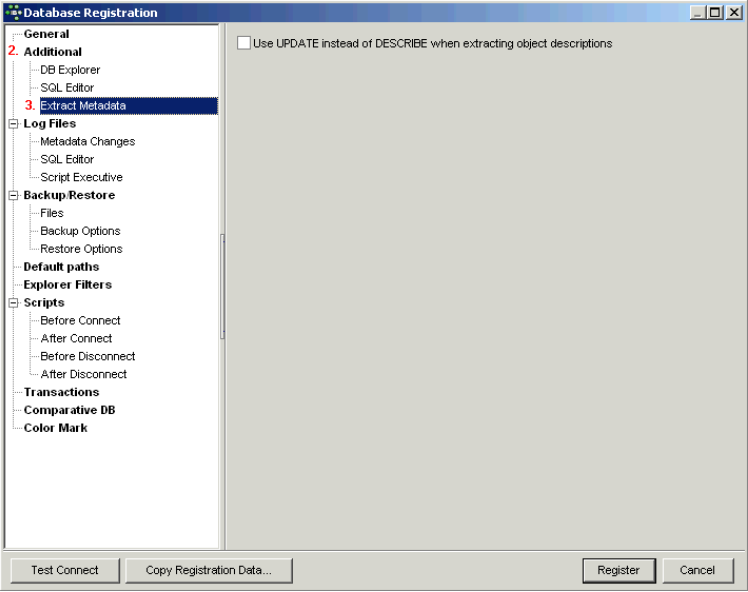Select Before Connect script item

[x=80, y=321]
